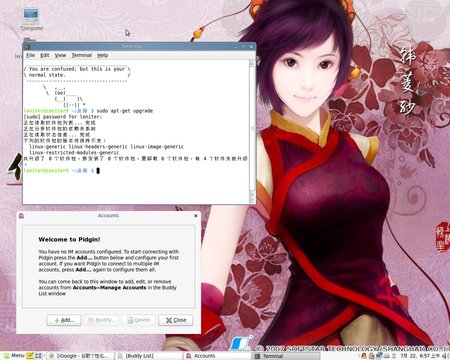Screen dimensions: 450x360
Task: Open the File menu in Terminal
Action: [x=30, y=55]
